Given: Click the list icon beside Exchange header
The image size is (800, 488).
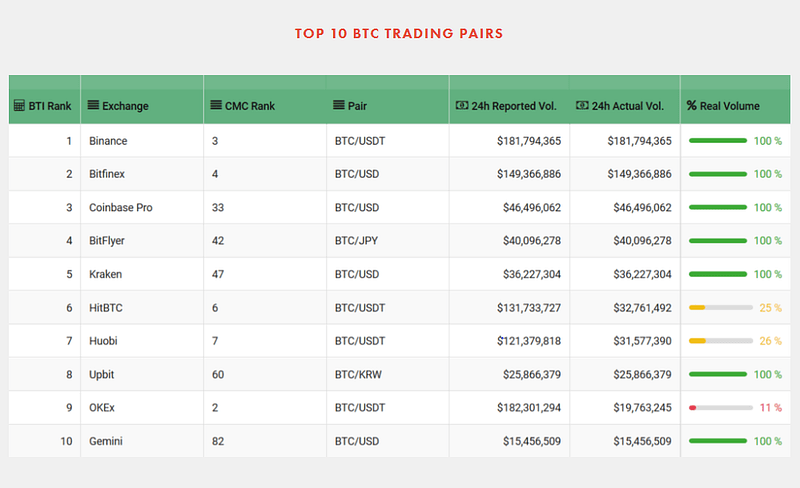Looking at the screenshot, I should point(93,105).
